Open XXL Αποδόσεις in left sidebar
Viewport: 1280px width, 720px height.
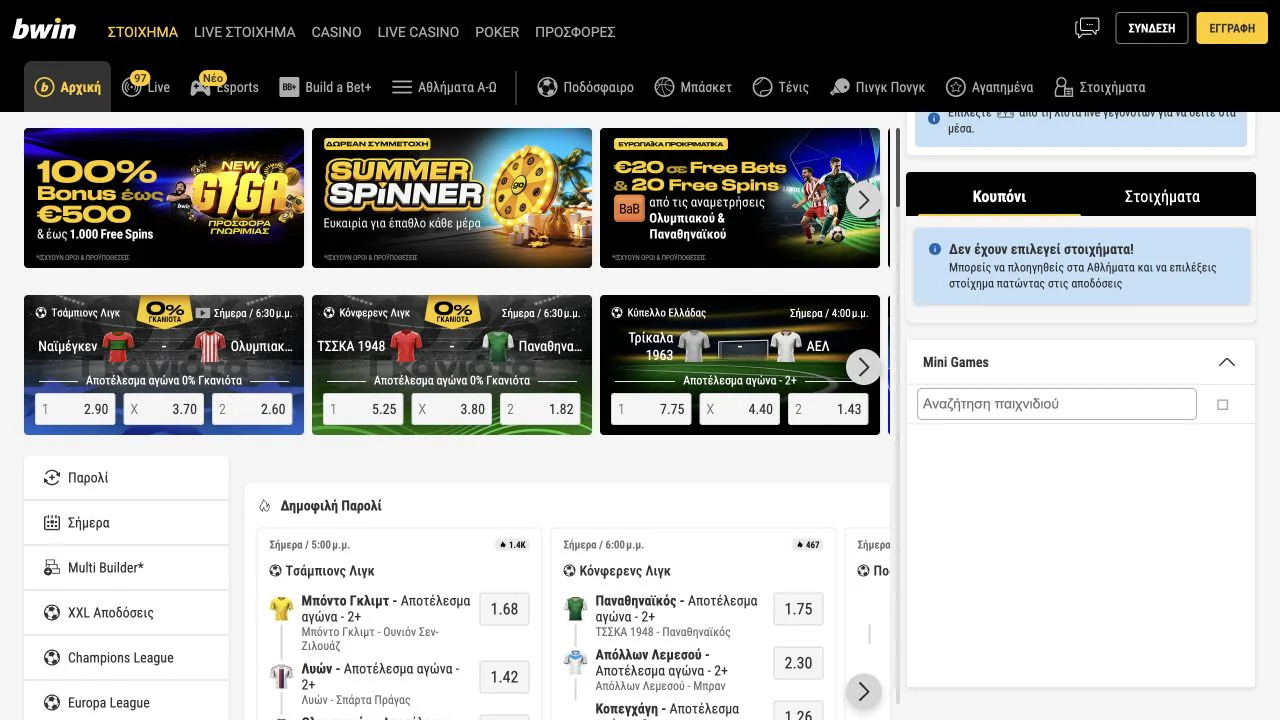pyautogui.click(x=126, y=613)
